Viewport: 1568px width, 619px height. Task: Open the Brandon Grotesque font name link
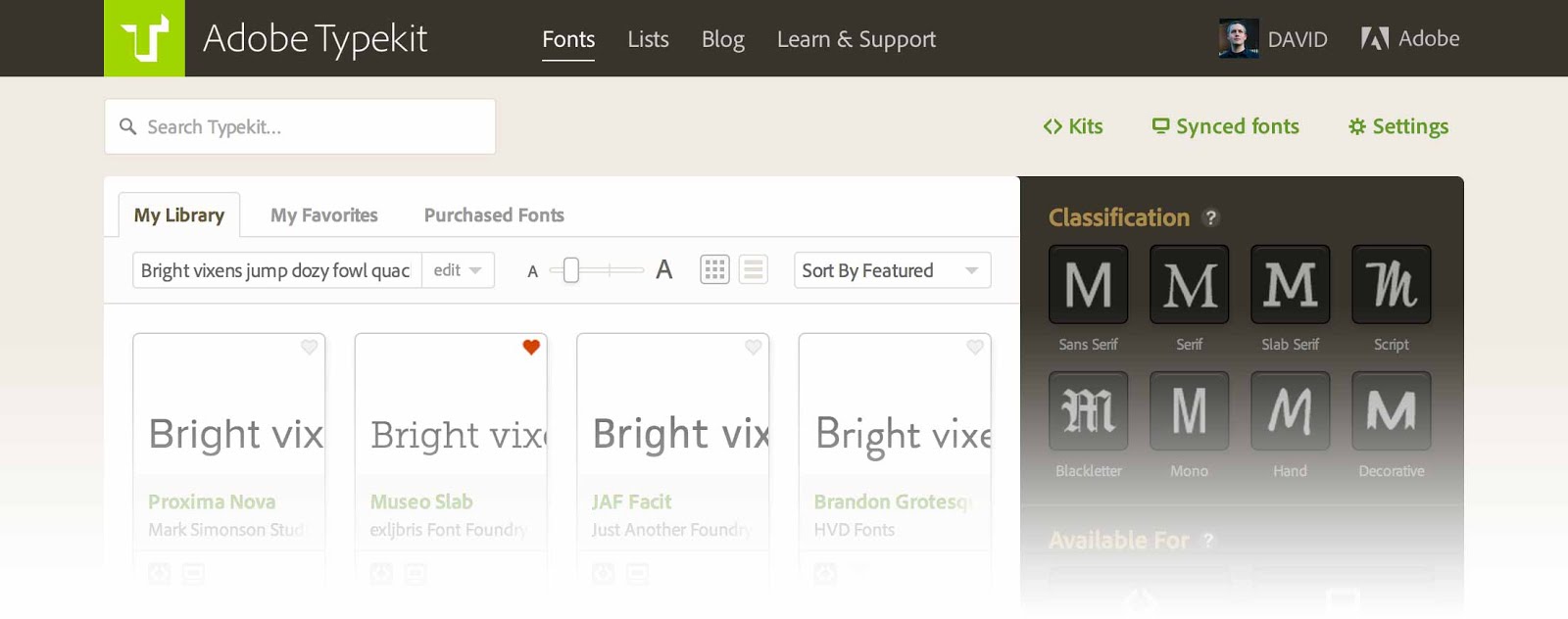tap(893, 501)
